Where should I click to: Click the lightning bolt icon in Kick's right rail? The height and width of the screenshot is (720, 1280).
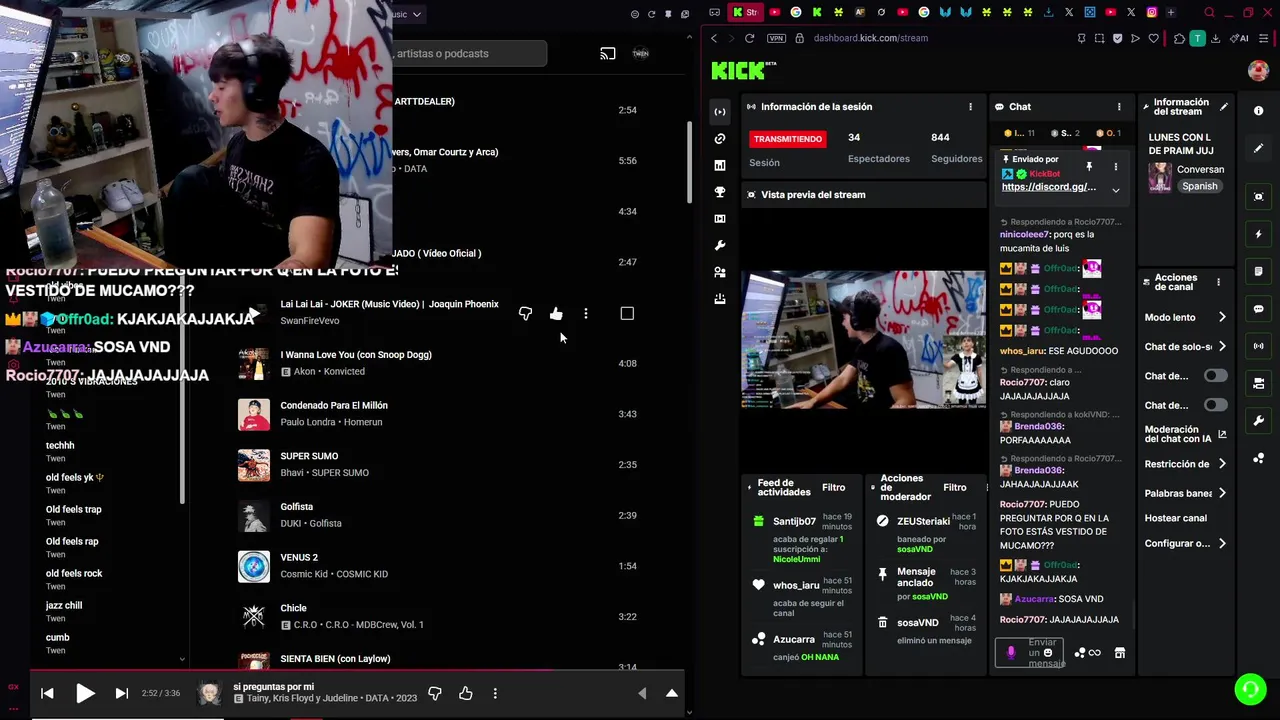click(x=1258, y=234)
